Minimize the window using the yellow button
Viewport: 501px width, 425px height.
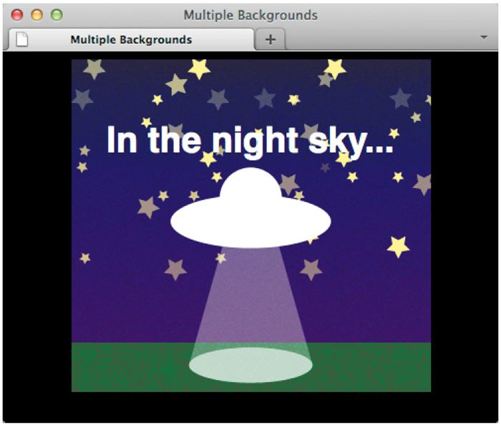pos(37,15)
